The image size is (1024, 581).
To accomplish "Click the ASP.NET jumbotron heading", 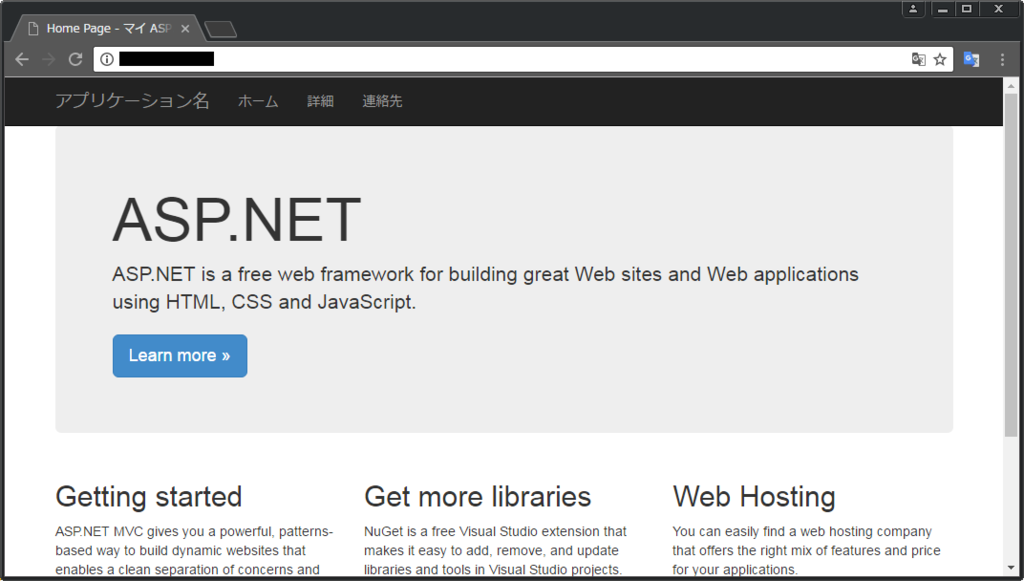I will (x=236, y=219).
